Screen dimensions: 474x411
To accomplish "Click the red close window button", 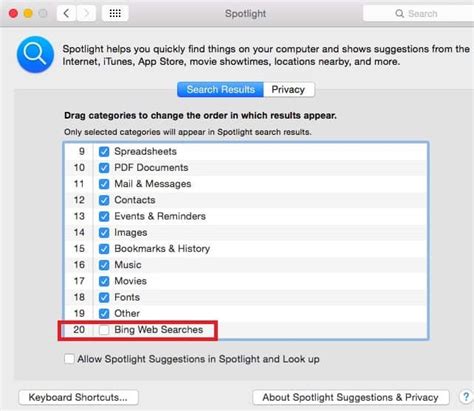I will 13,13.
